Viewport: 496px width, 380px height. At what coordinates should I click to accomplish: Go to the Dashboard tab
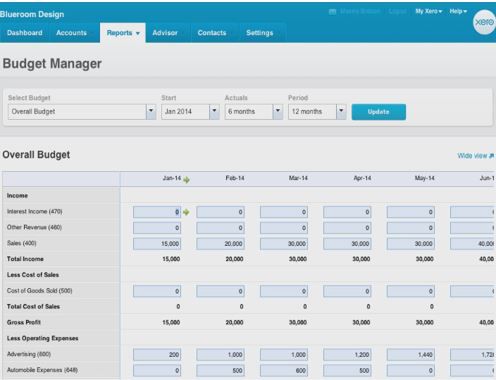(x=25, y=33)
